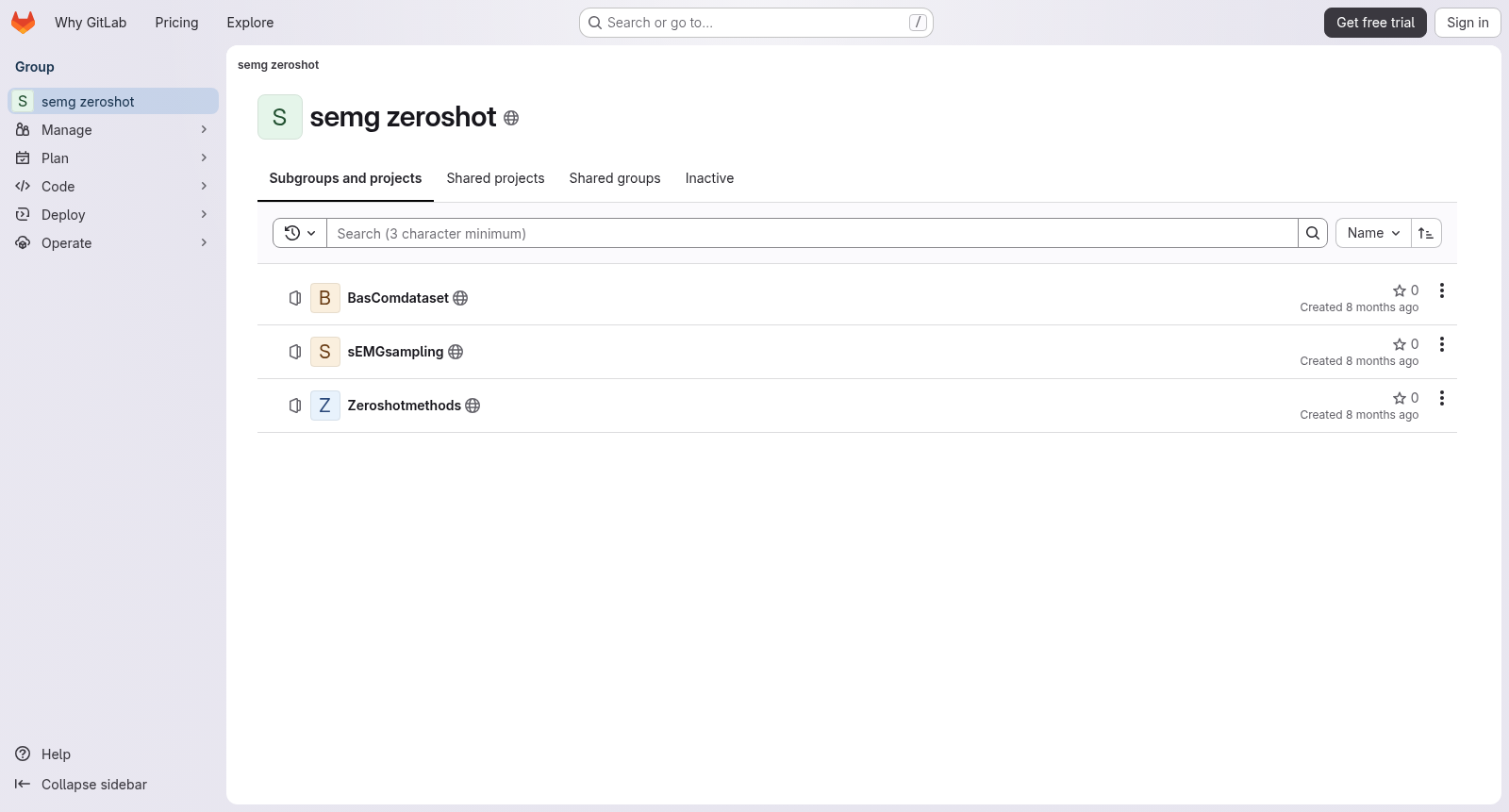Click Created 8 months ago text for Zeroshotmethods
Viewport: 1509px width, 812px height.
(x=1359, y=415)
